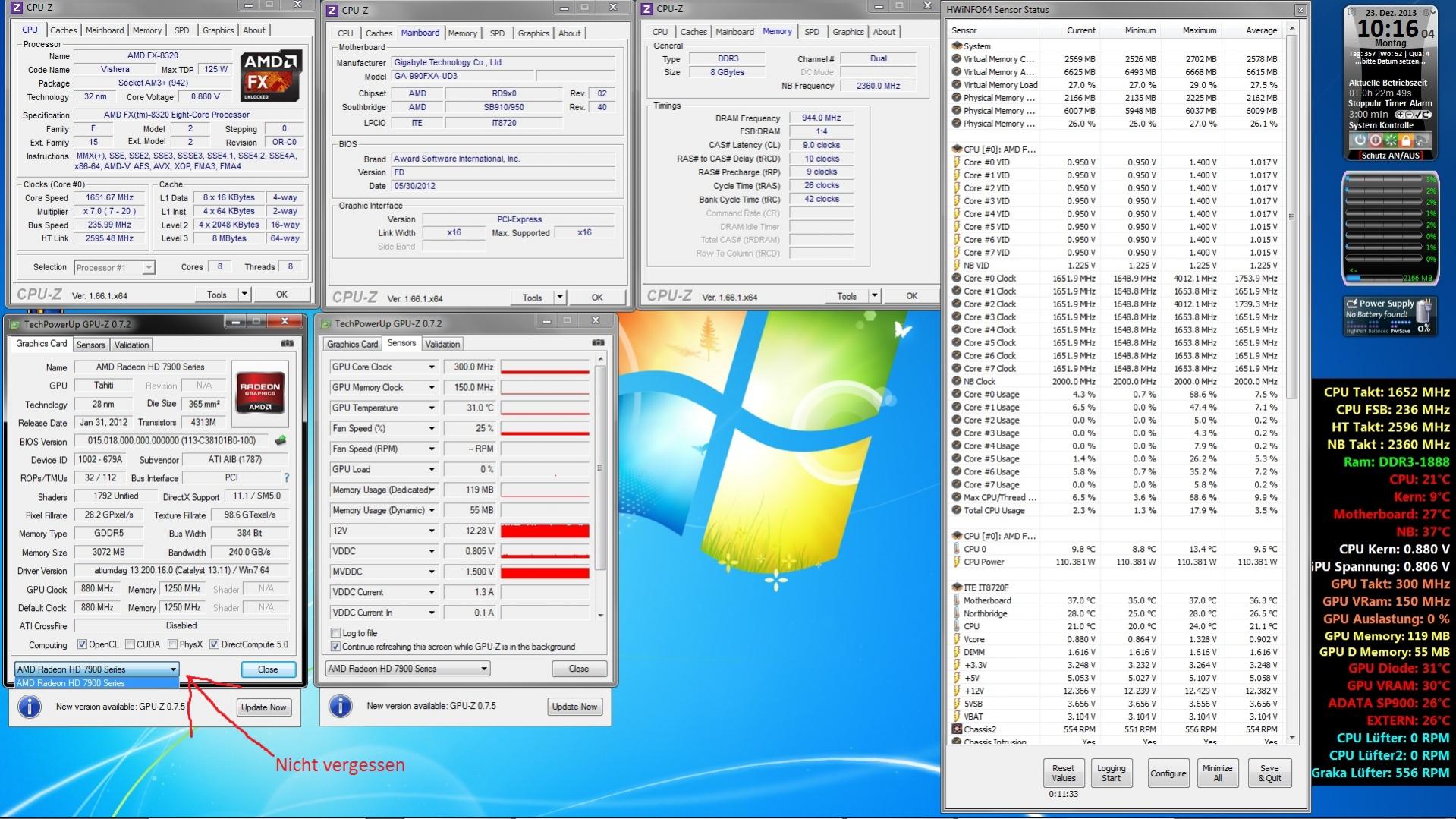
Task: Open the Graphics Card tab in the GPU-Z Sensors window
Action: click(352, 344)
